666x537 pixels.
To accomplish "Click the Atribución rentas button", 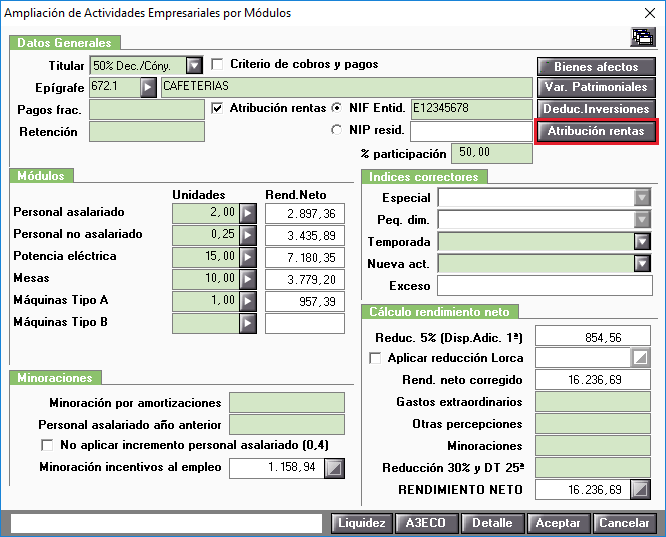I will click(596, 131).
